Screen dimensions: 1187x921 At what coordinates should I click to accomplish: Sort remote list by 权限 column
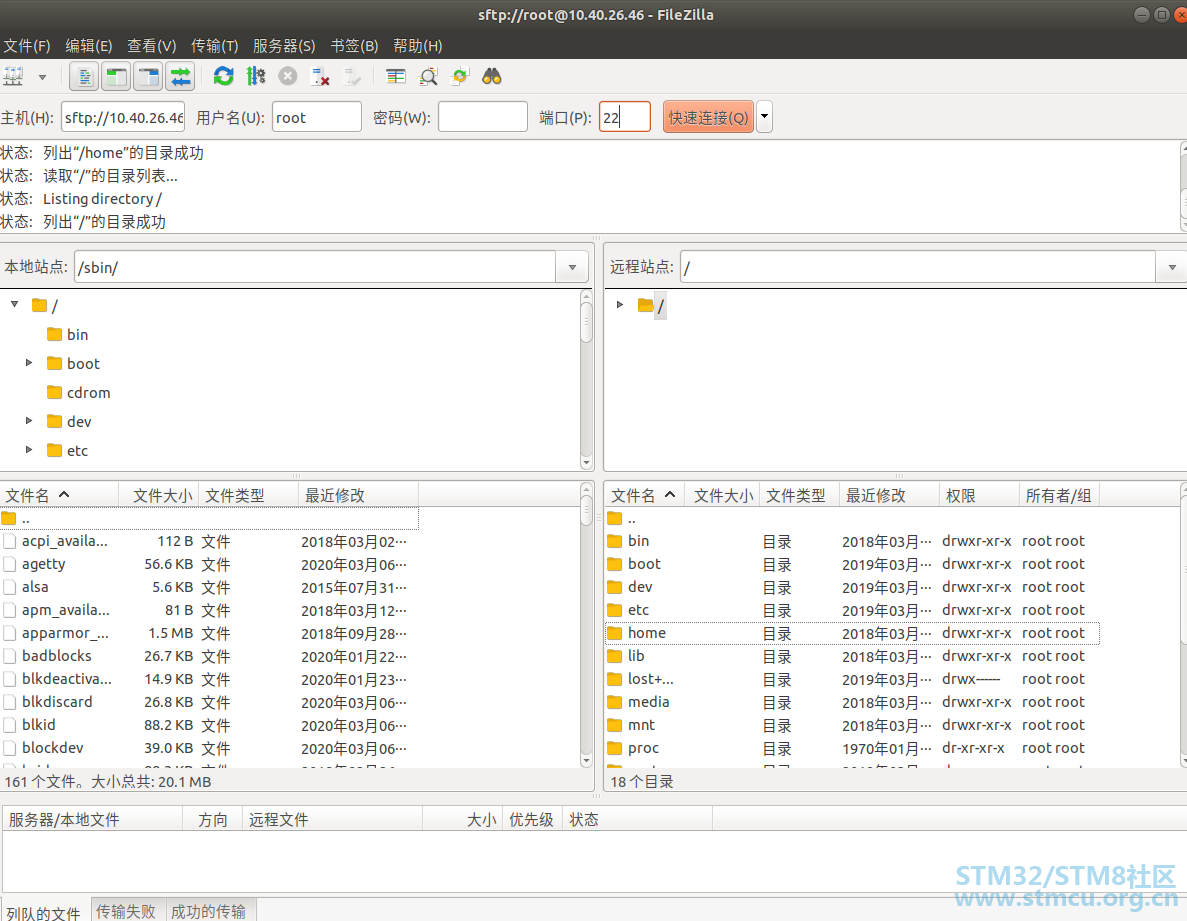tap(980, 496)
